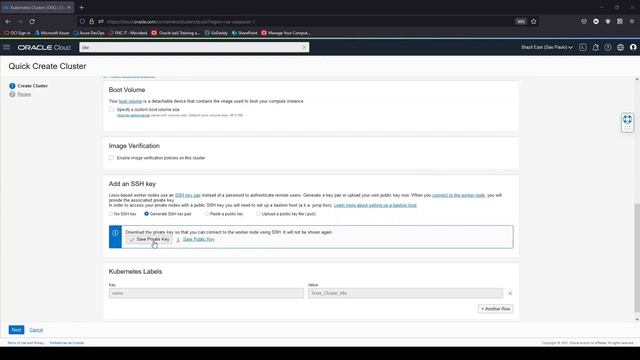Open the browser extensions icon
The width and height of the screenshot is (640, 360).
click(x=620, y=21)
